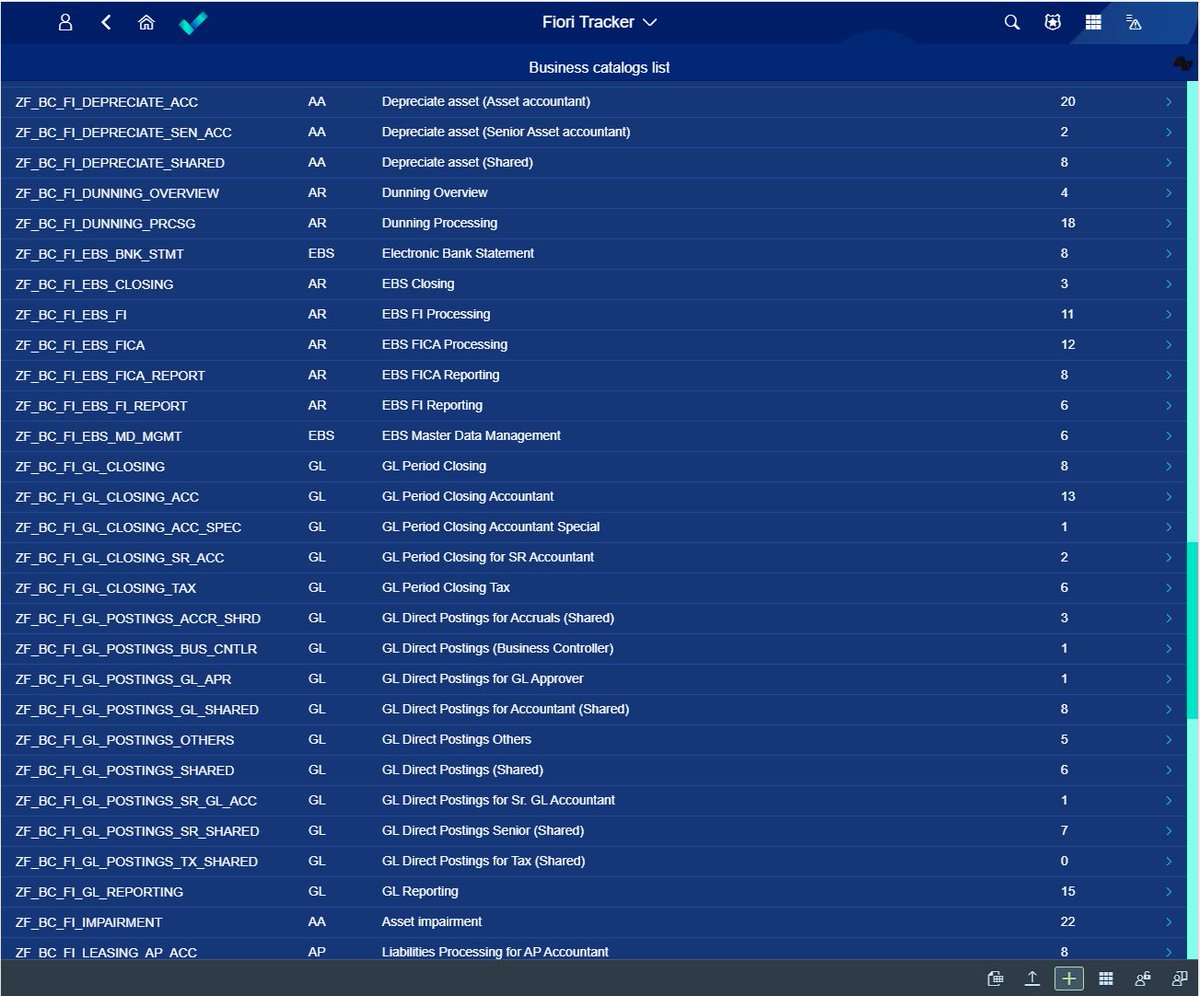Click the plus add button in footer

tap(1069, 978)
